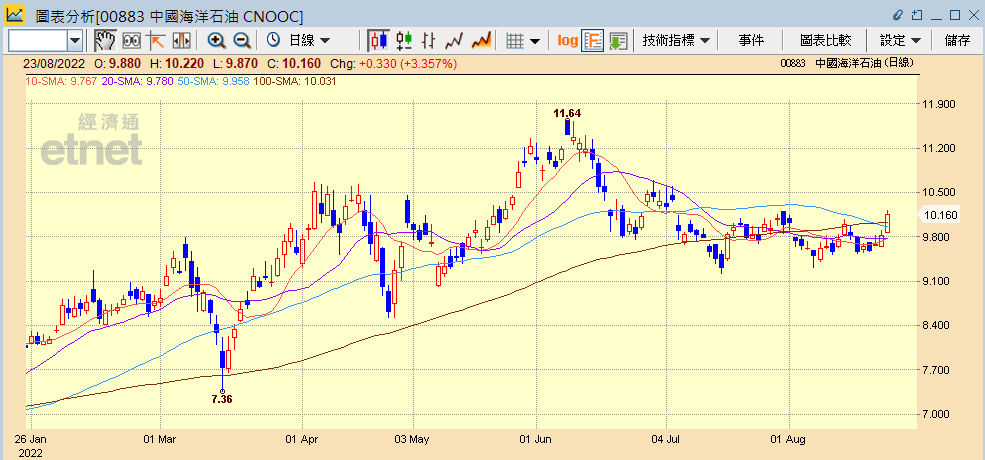
Task: Click the 00883 中國海洋石油(日線) chart label
Action: (847, 63)
